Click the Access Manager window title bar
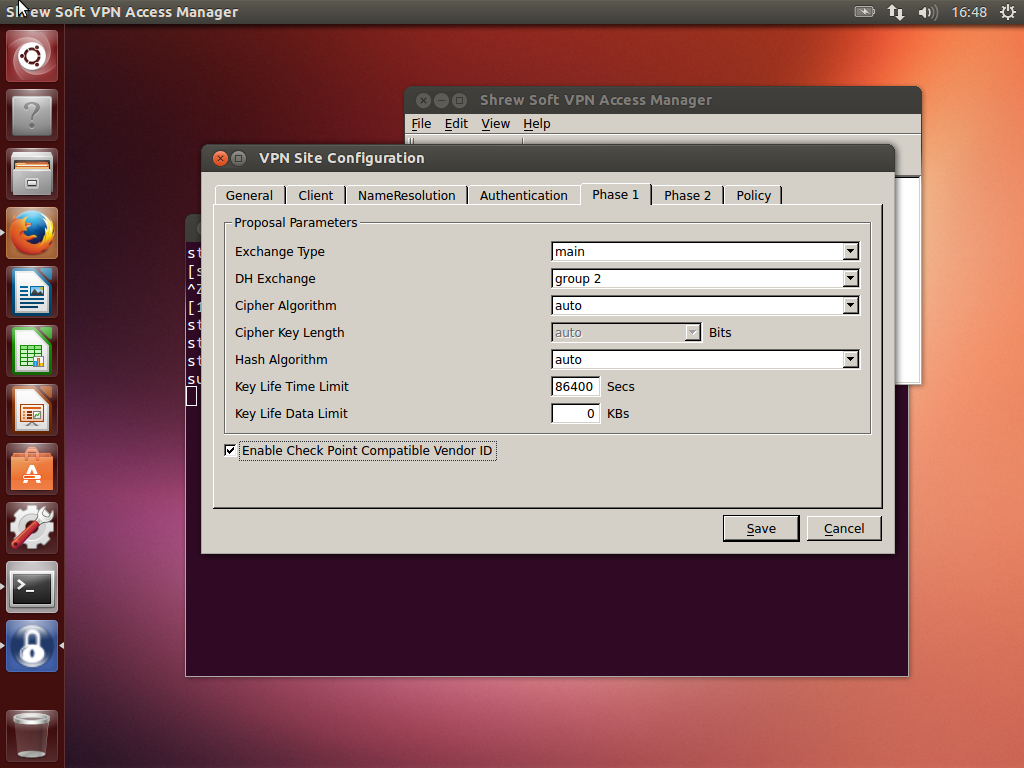The height and width of the screenshot is (768, 1024). click(663, 100)
